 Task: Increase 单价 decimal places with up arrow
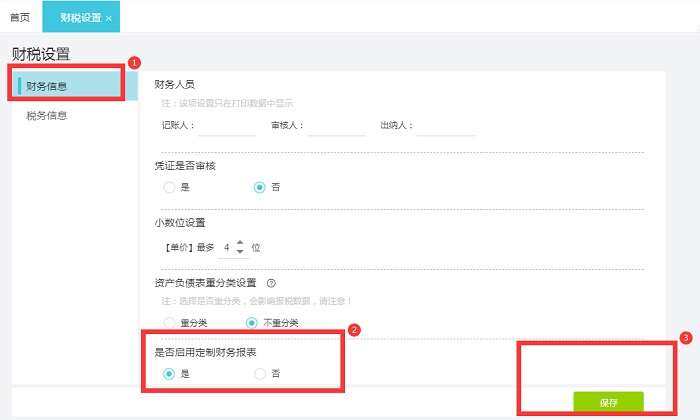[x=240, y=242]
